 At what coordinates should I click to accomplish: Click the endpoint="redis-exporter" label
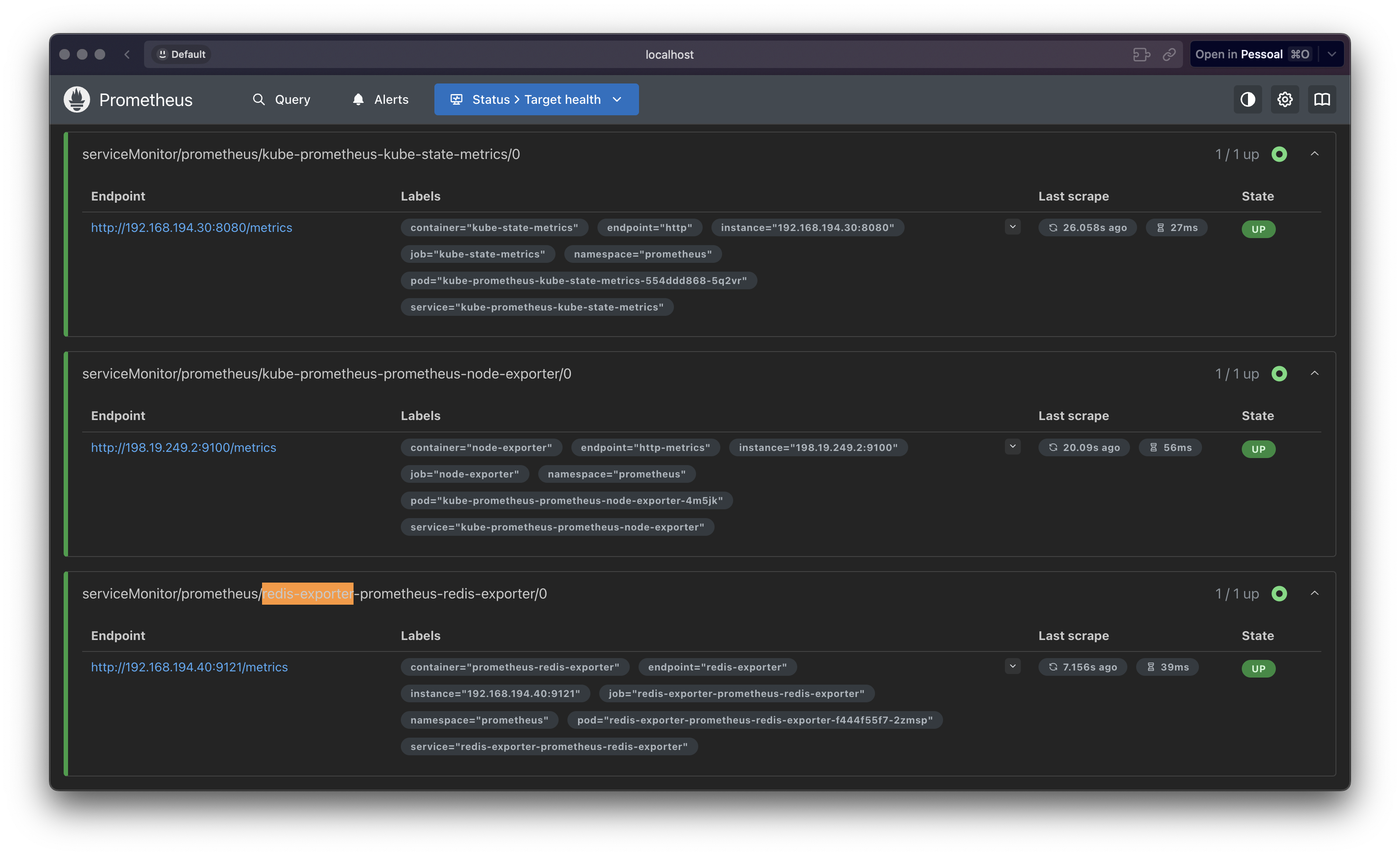pyautogui.click(x=718, y=667)
